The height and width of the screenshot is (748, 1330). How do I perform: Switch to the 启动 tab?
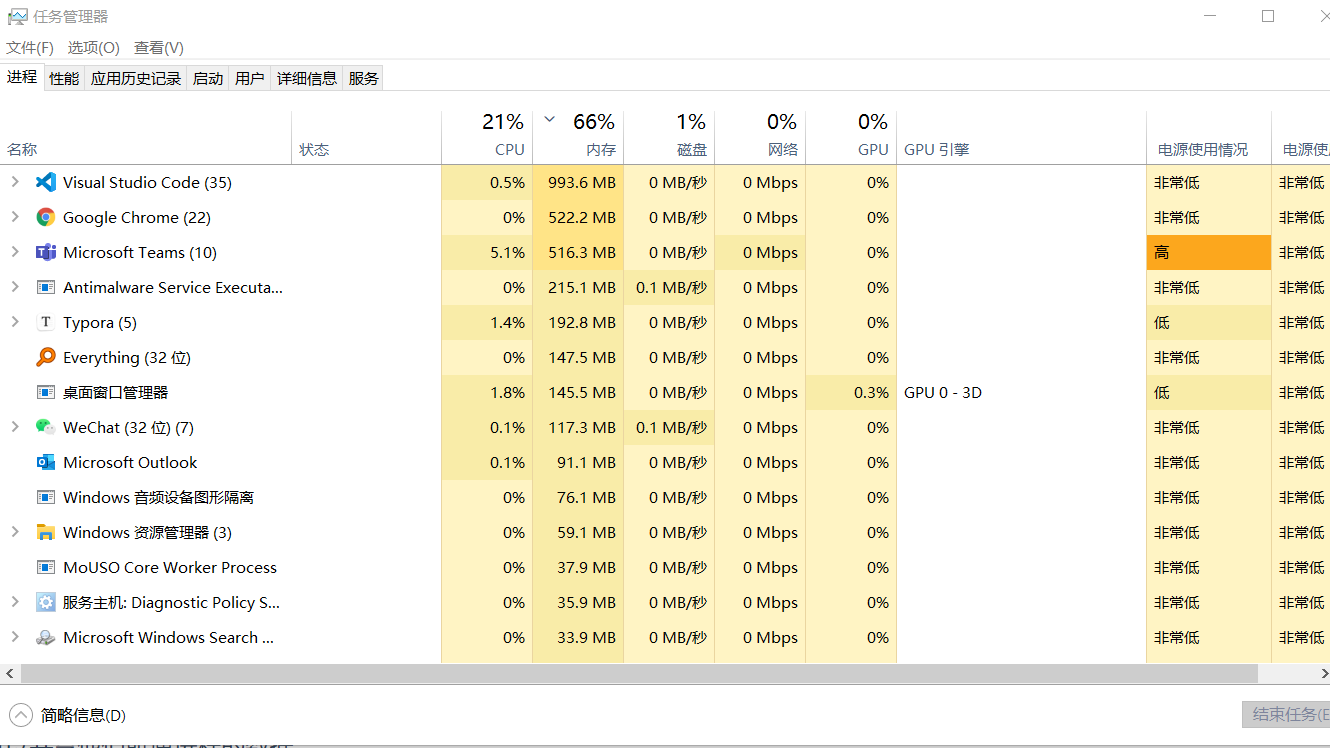point(208,78)
